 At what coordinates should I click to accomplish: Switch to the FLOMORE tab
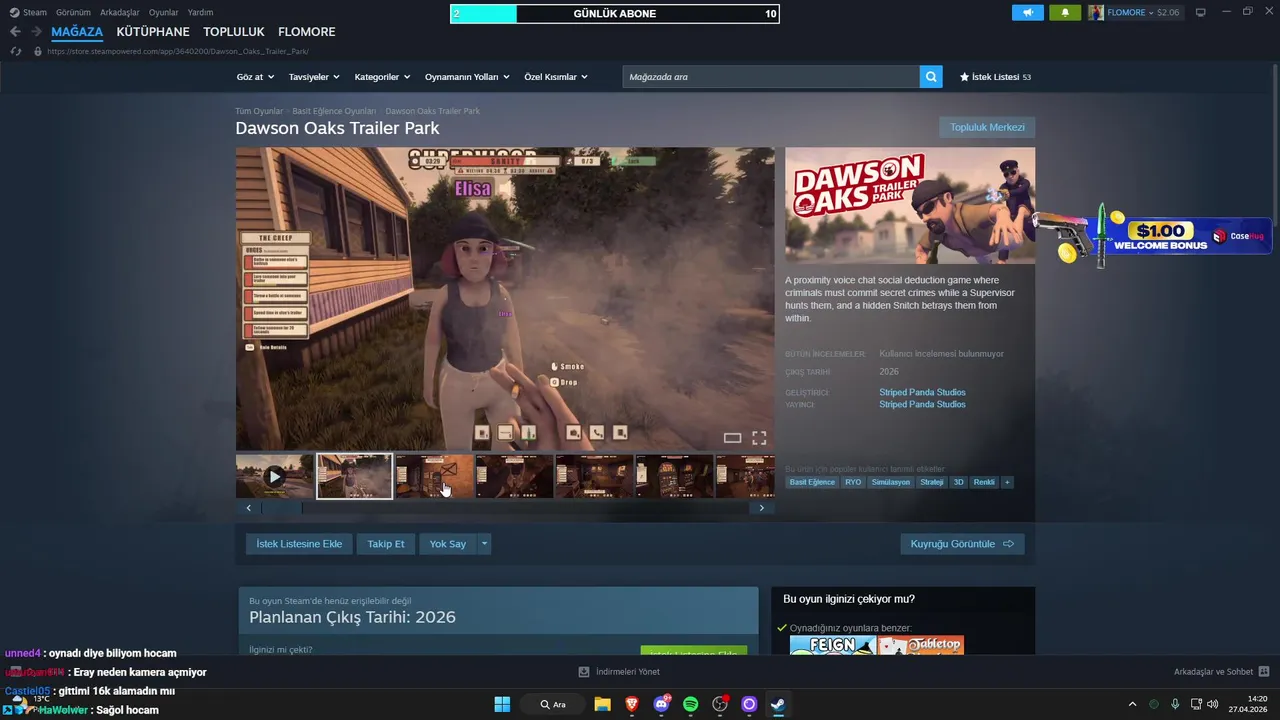click(x=307, y=32)
